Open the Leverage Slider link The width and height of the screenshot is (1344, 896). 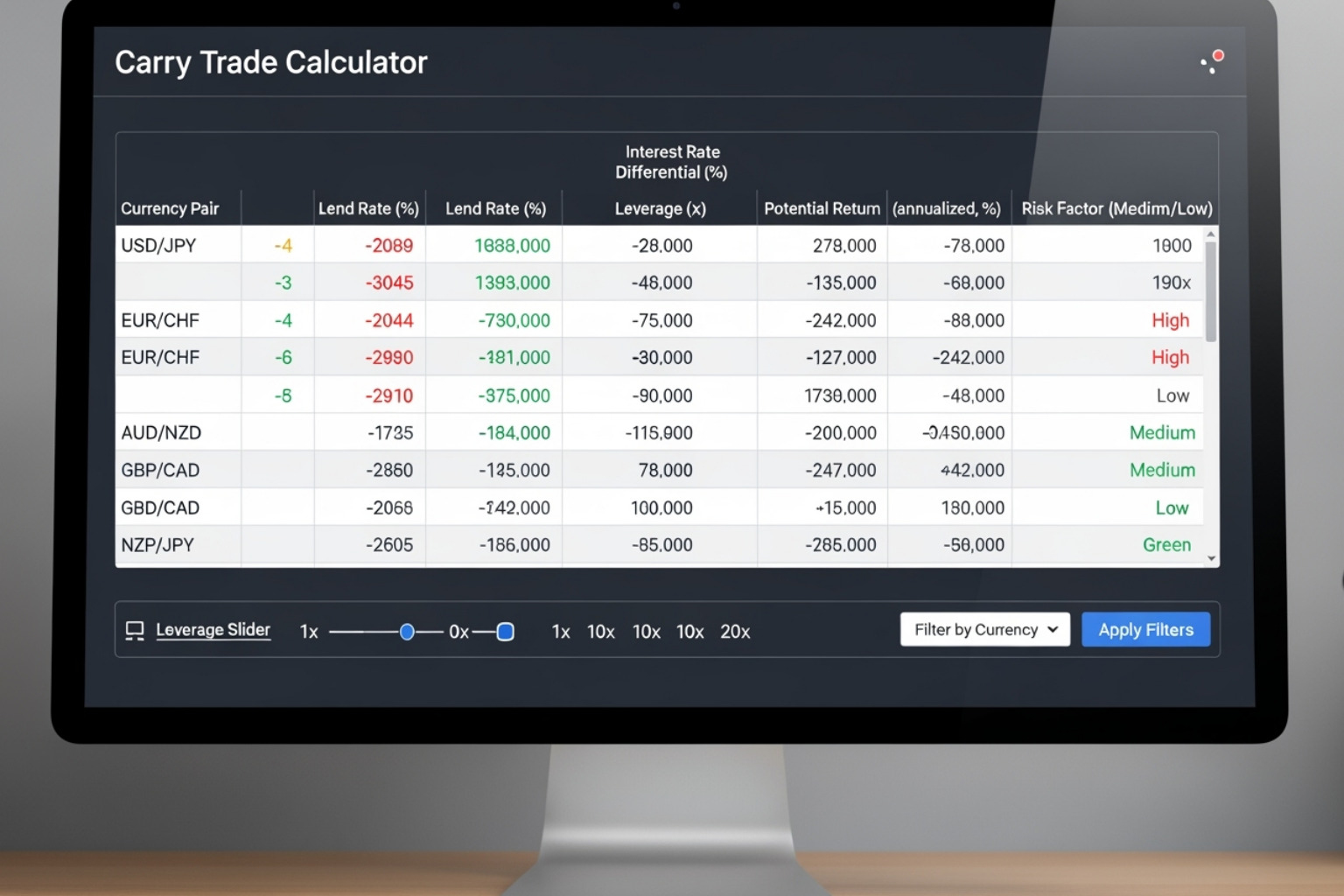tap(213, 630)
